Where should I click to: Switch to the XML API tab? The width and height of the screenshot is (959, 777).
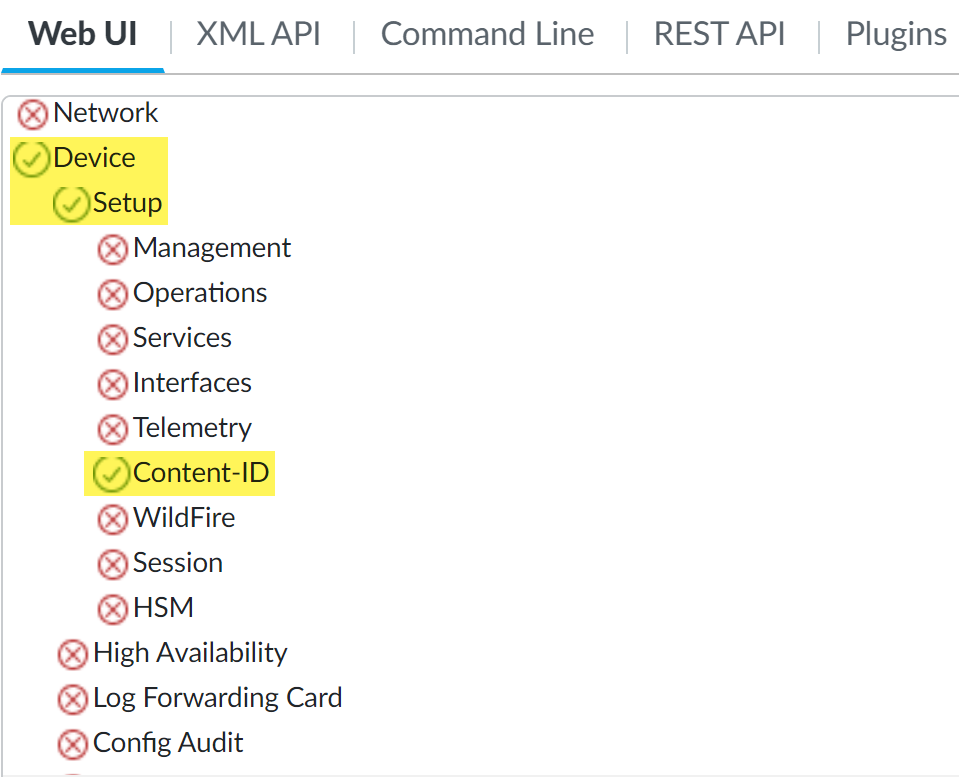(258, 35)
